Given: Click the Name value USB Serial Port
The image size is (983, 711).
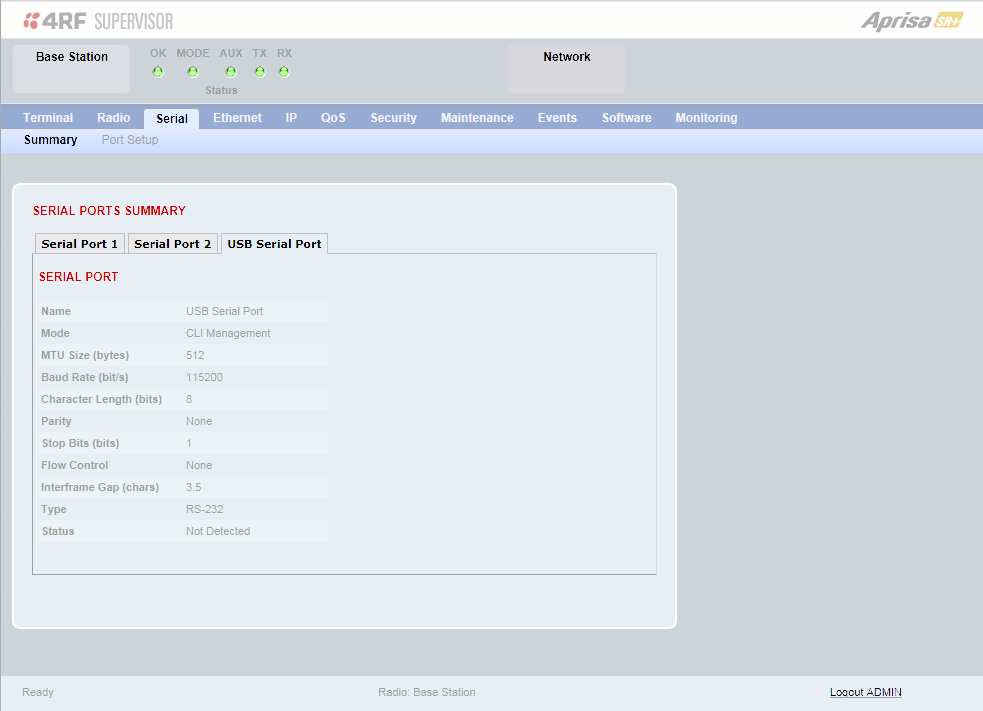Looking at the screenshot, I should pyautogui.click(x=224, y=312).
